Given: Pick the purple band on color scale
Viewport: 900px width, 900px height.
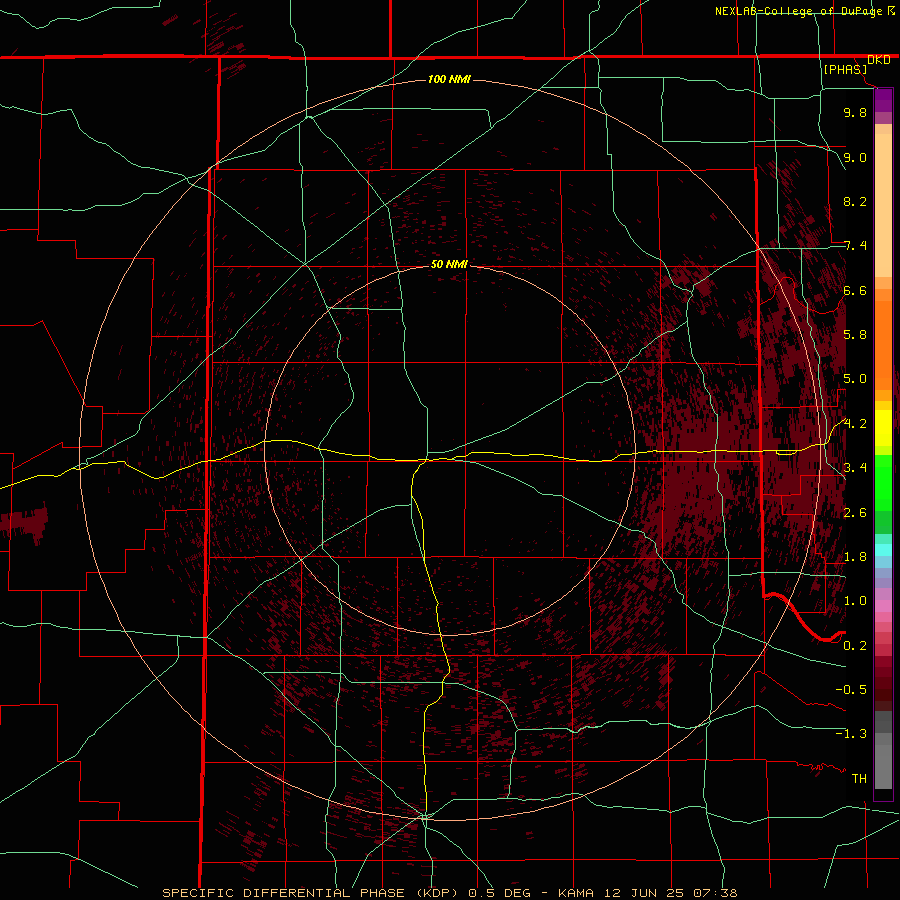Looking at the screenshot, I should 883,100.
